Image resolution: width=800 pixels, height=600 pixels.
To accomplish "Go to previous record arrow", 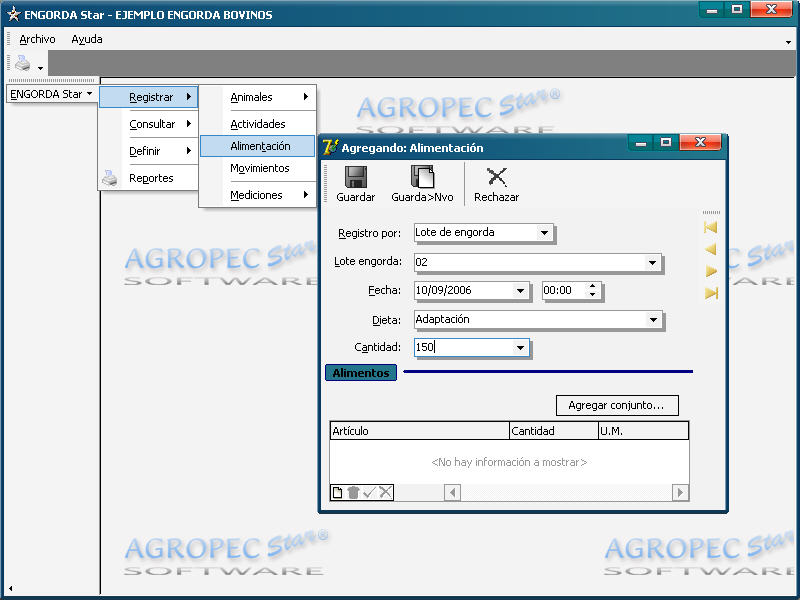I will [711, 249].
